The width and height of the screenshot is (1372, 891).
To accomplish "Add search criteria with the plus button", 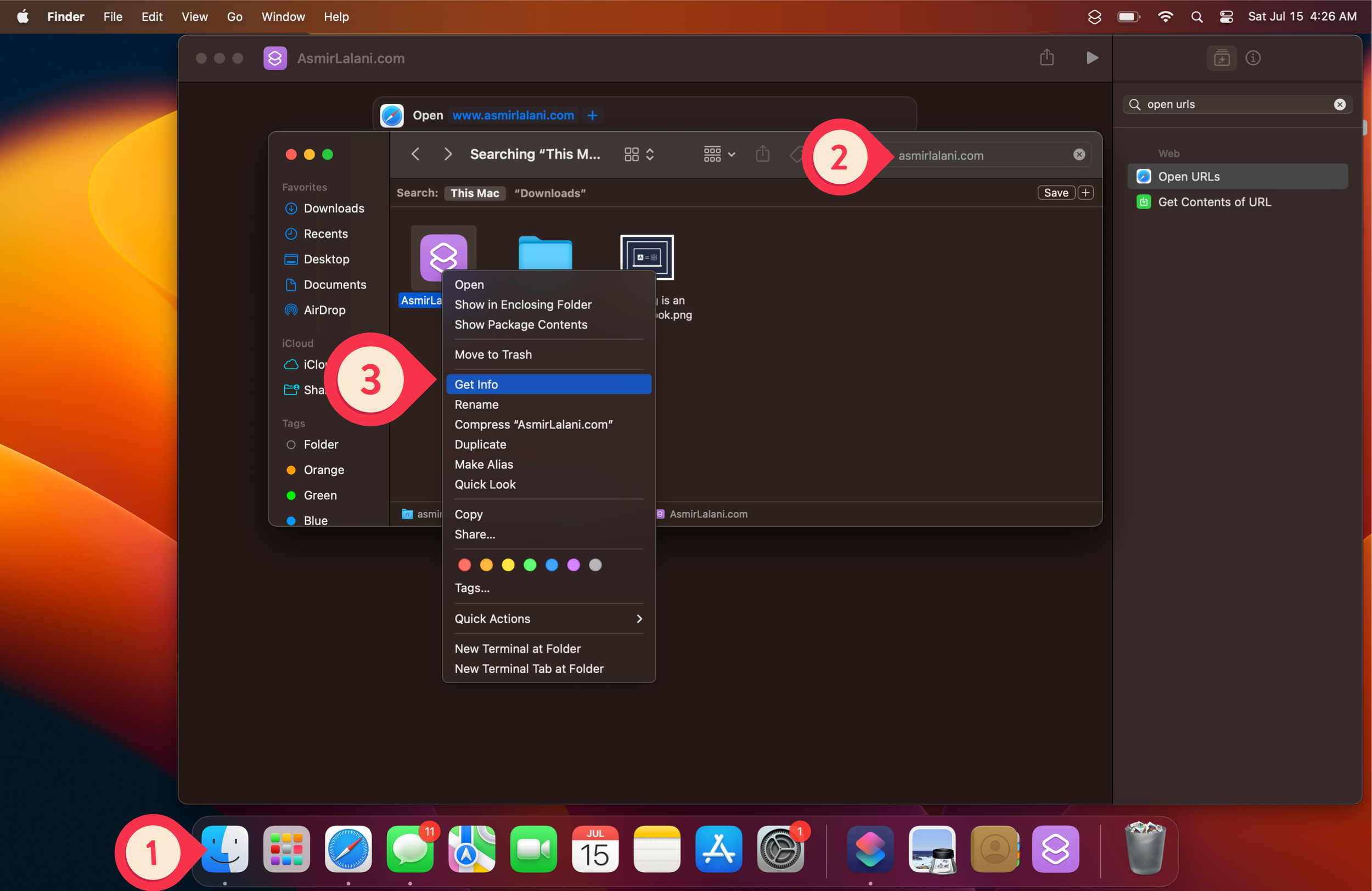I will pos(1086,193).
